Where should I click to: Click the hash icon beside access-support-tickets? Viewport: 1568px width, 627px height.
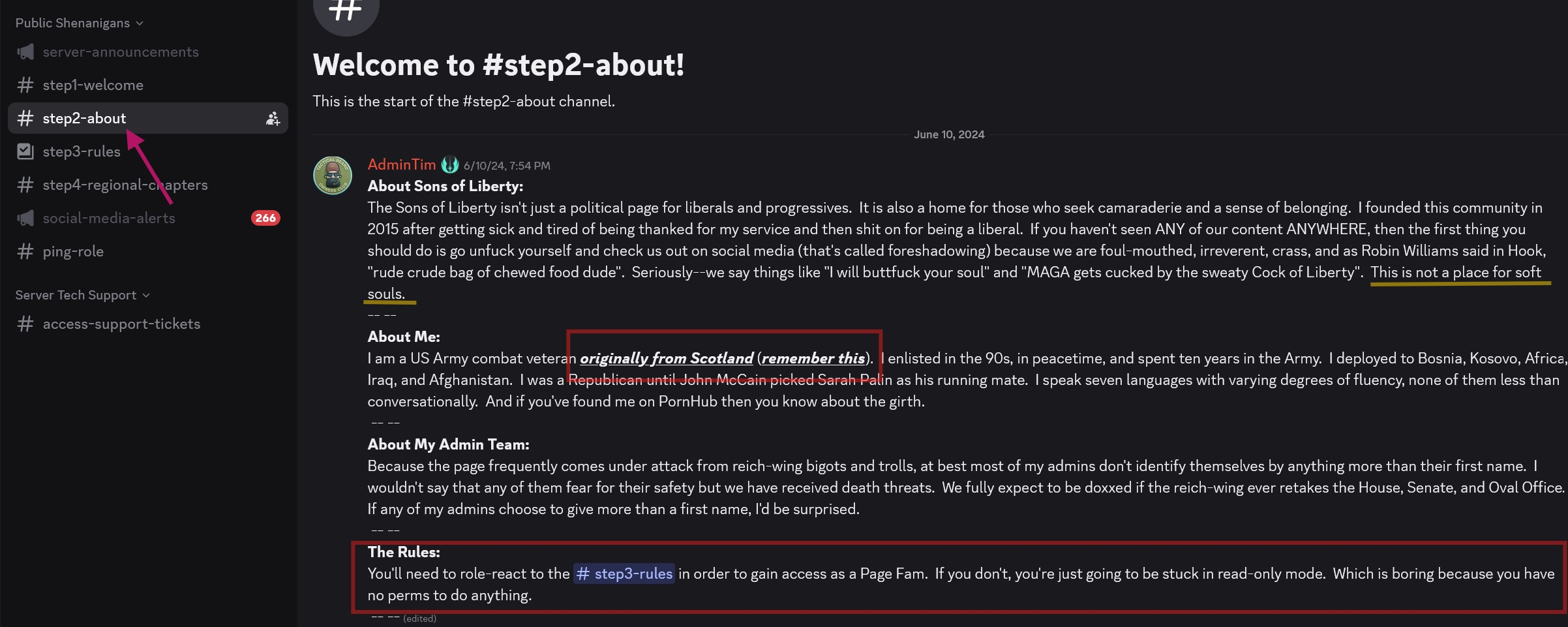point(25,324)
